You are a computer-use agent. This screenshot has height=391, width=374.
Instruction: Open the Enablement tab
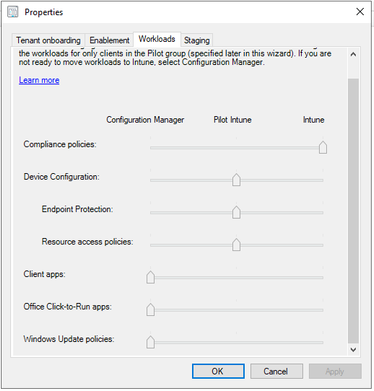pyautogui.click(x=109, y=40)
